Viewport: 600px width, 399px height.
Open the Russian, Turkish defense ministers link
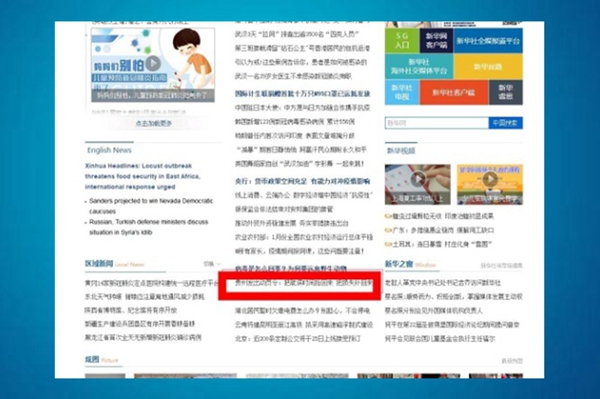148,227
